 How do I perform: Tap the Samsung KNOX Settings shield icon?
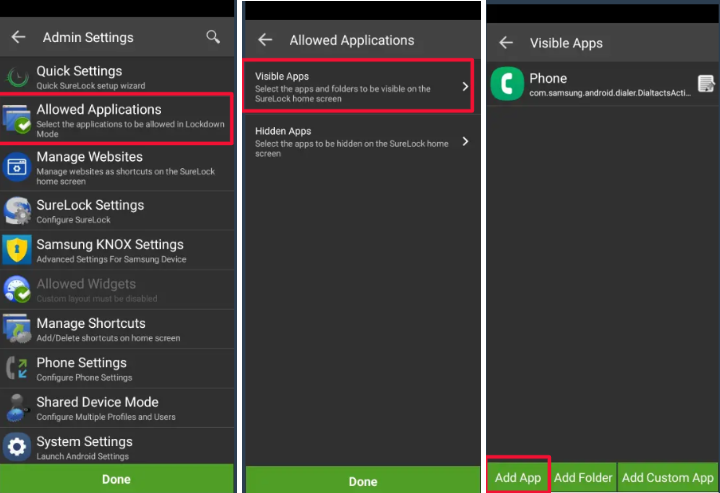17,249
